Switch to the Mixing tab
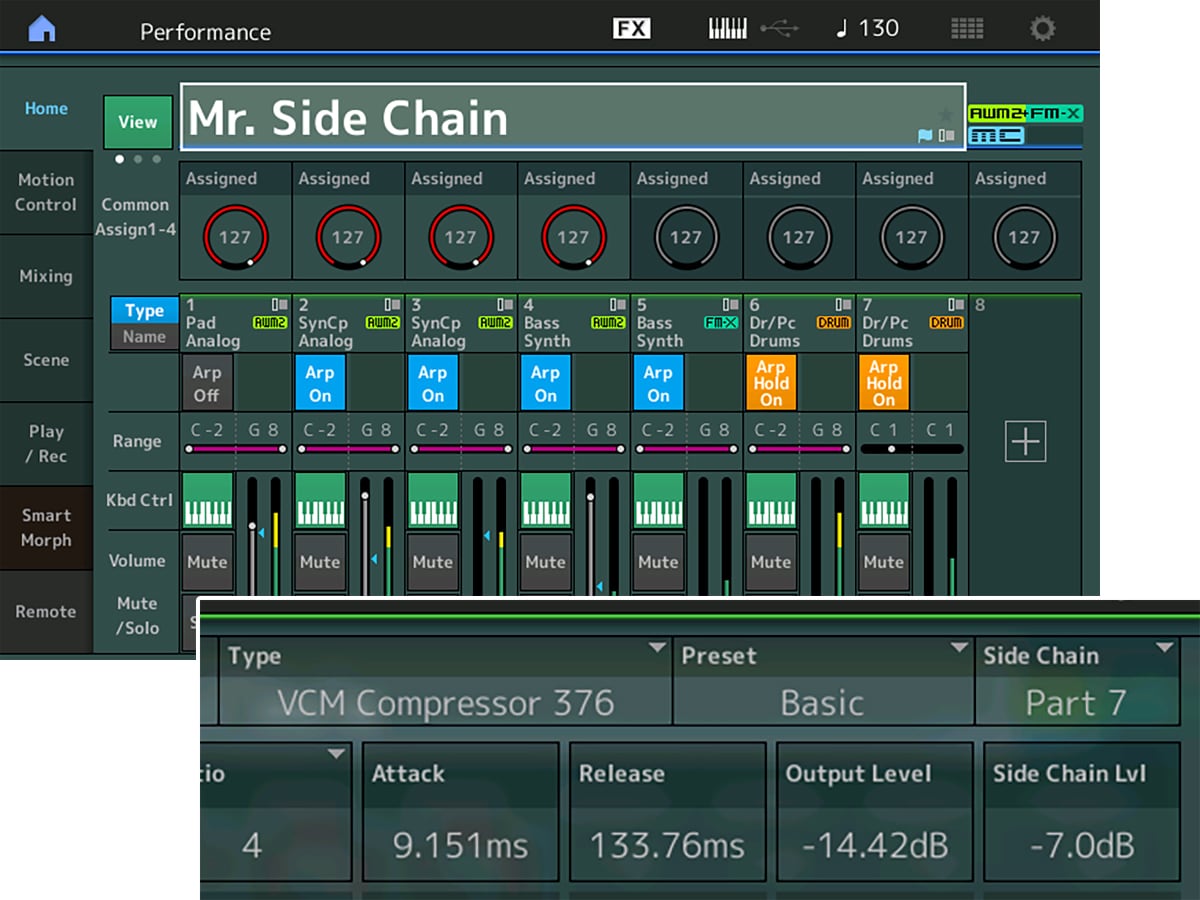Screen dimensions: 1200x900 46,276
